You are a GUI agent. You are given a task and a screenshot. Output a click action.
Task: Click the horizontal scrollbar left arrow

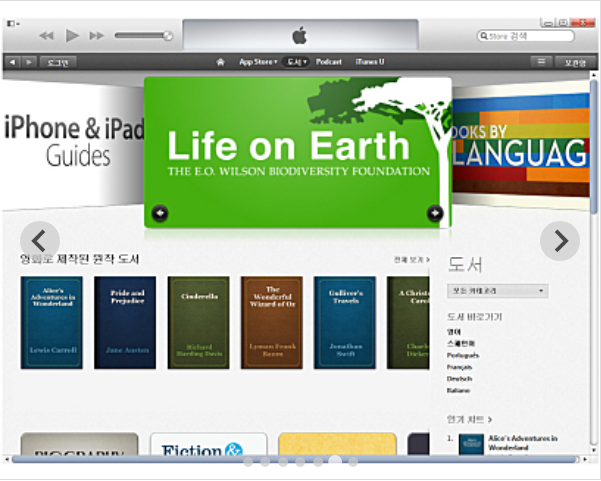(7, 459)
